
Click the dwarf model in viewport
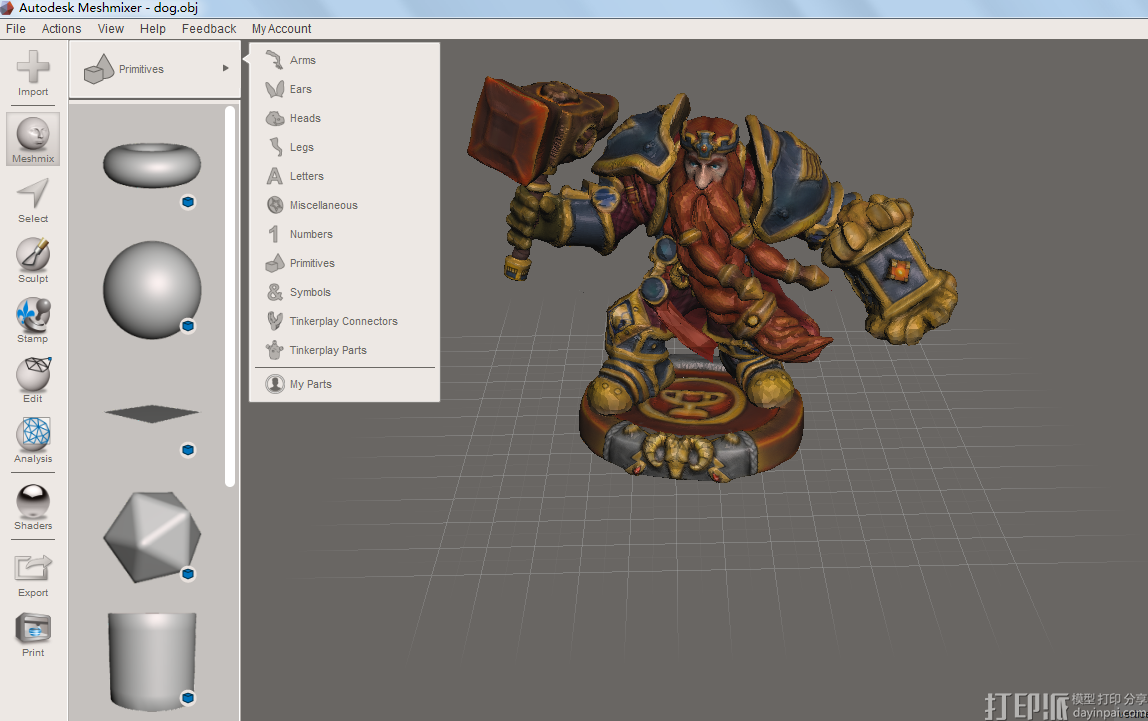(710, 278)
